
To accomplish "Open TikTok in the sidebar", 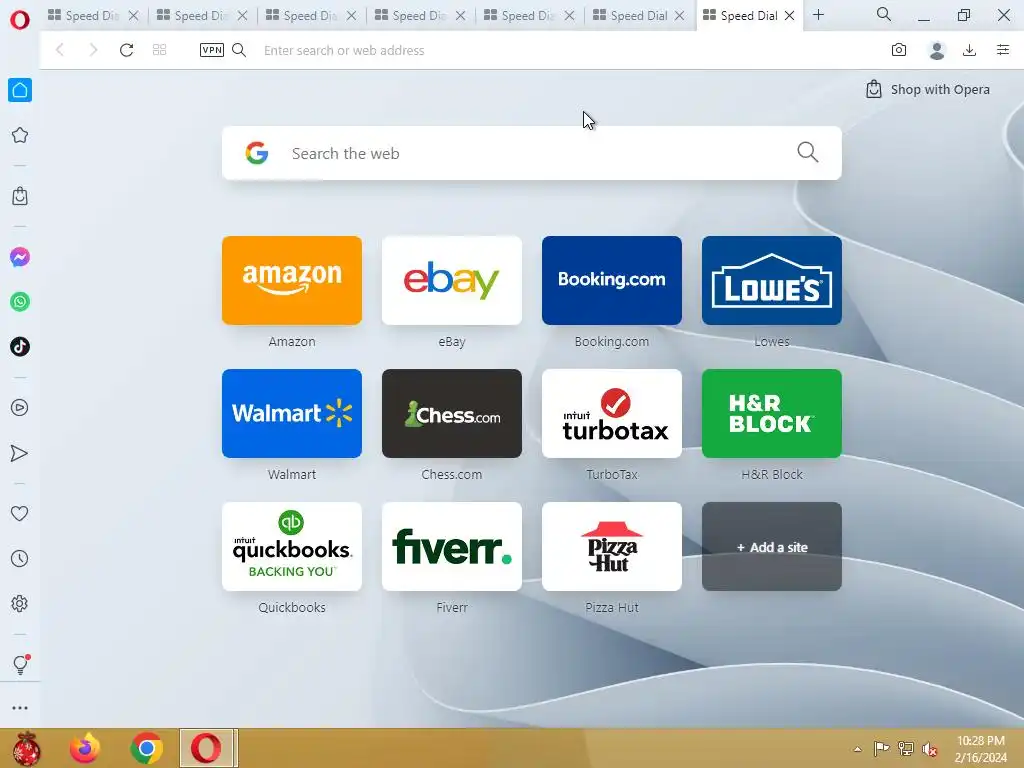I will [20, 347].
